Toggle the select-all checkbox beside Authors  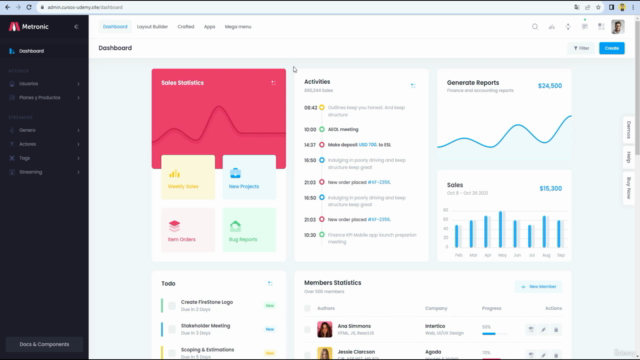point(307,308)
